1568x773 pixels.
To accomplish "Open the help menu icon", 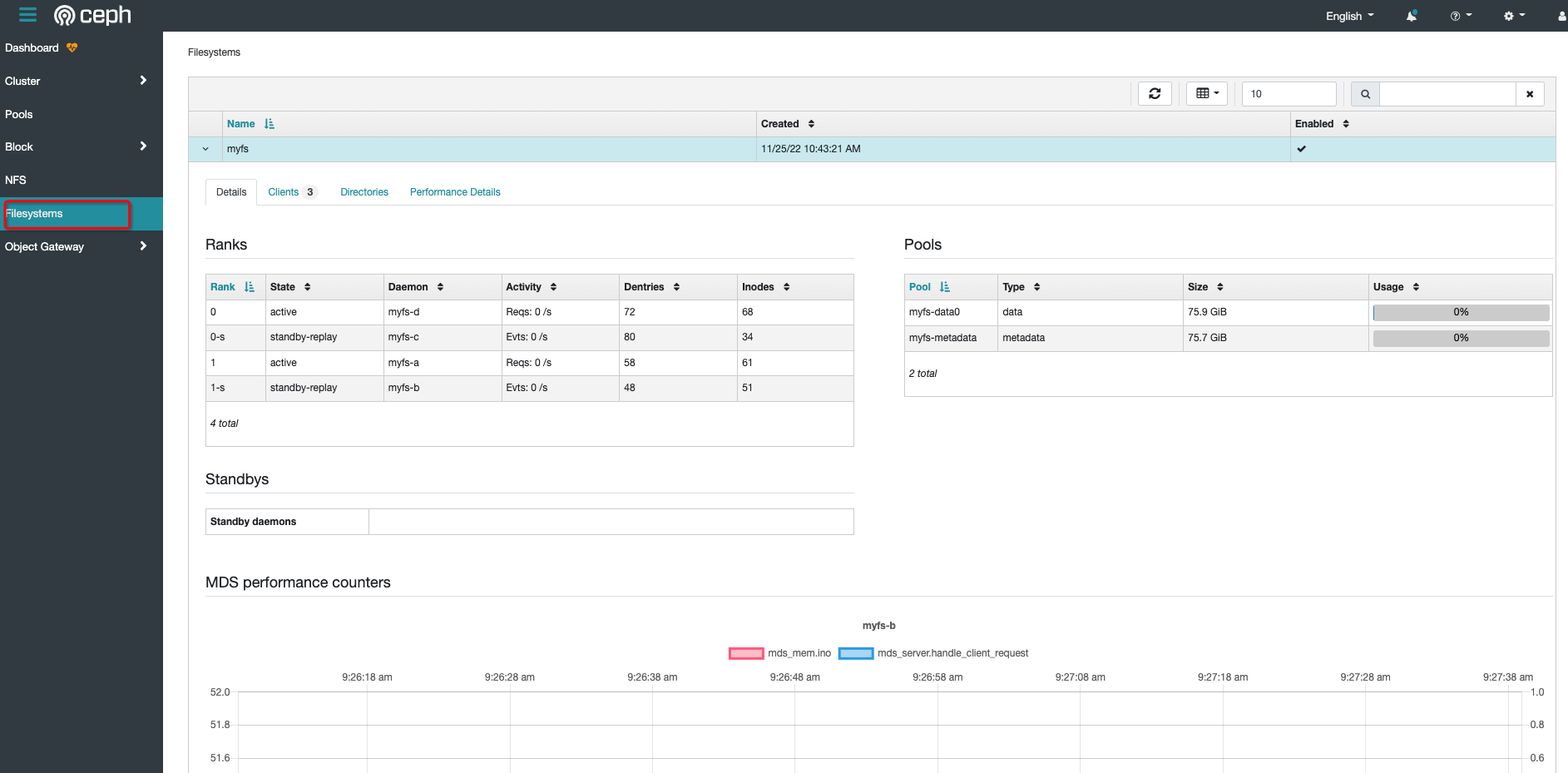I will (x=1461, y=16).
